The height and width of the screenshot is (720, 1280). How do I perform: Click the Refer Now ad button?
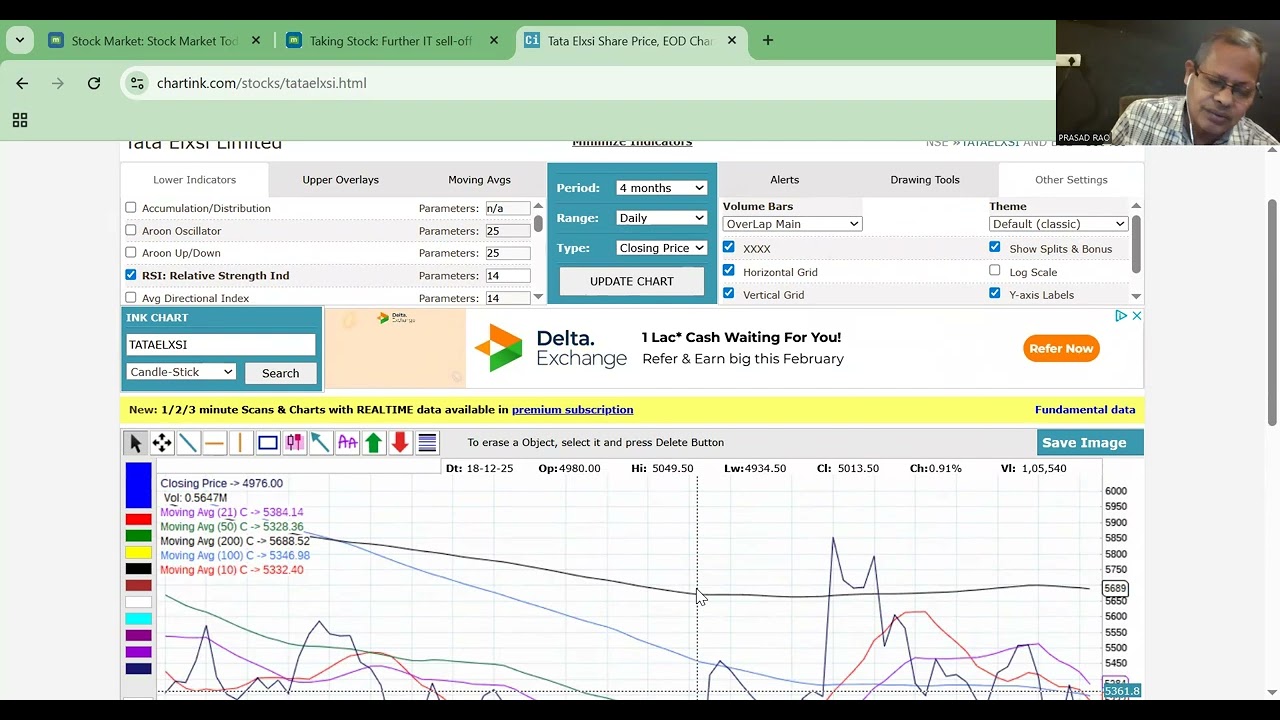1061,348
